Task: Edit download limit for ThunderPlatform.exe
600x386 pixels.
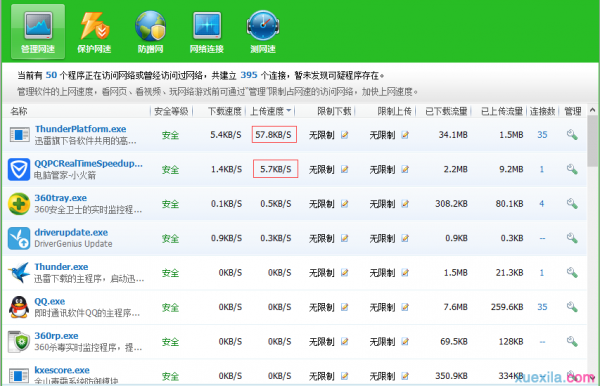Action: [344, 135]
